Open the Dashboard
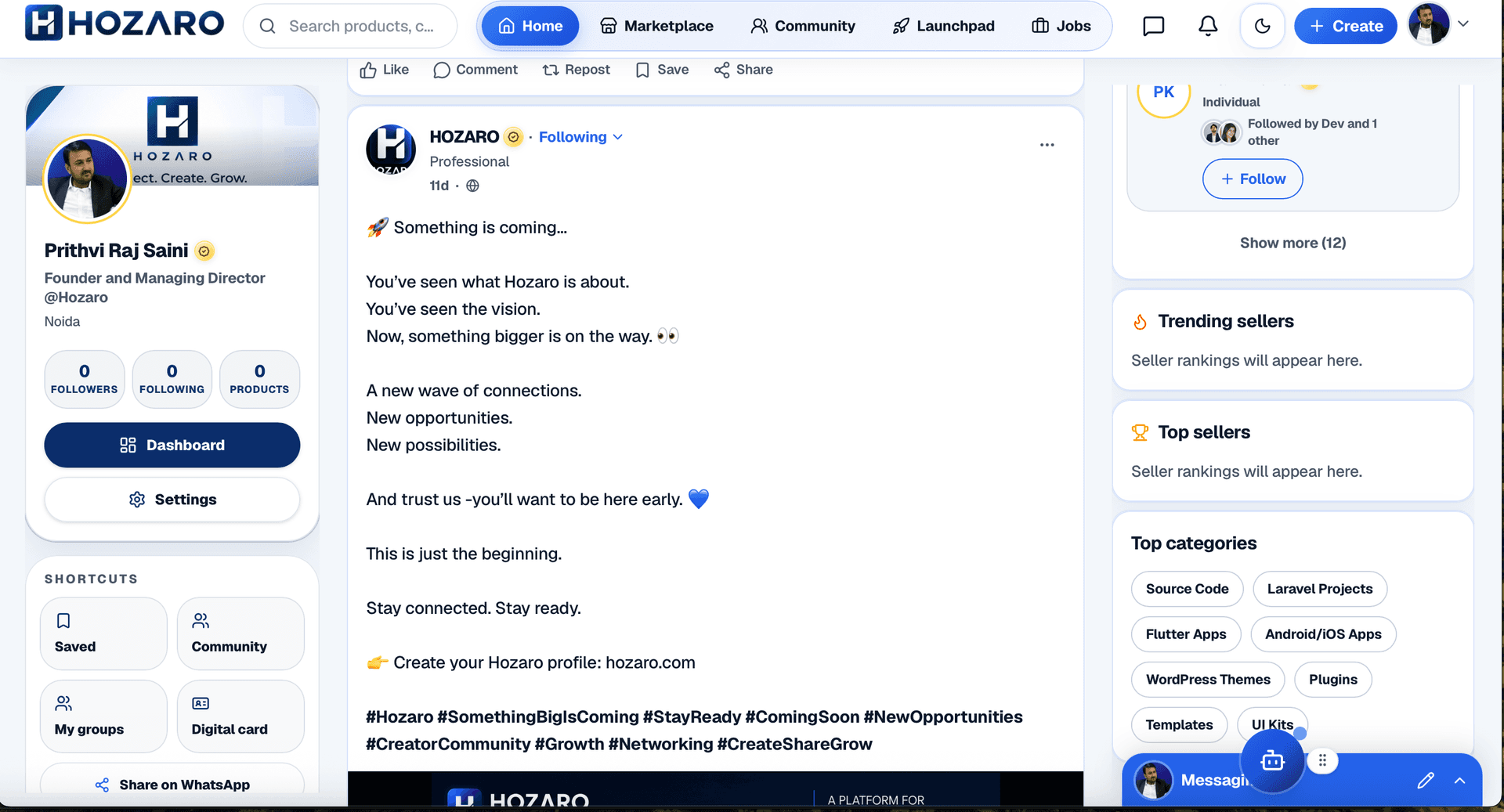Viewport: 1504px width, 812px height. [172, 445]
